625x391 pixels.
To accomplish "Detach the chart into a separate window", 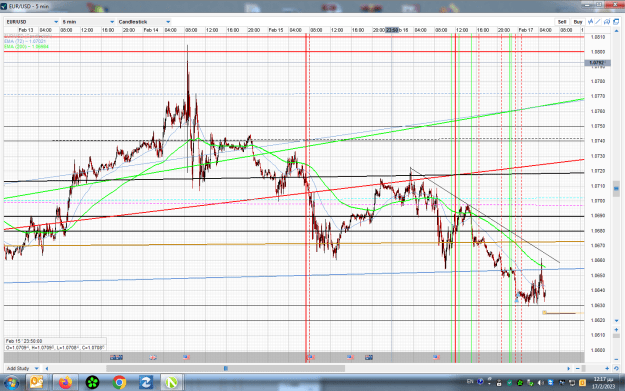I will click(x=616, y=22).
